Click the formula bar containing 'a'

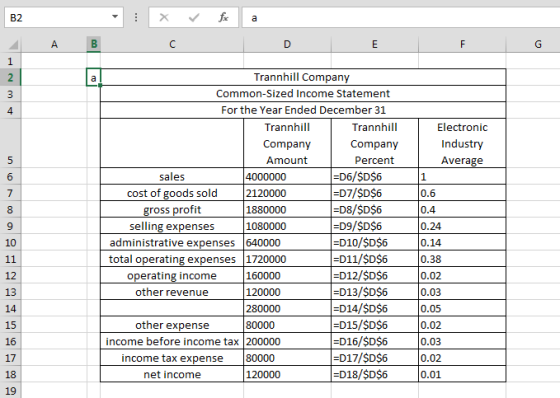(x=401, y=17)
